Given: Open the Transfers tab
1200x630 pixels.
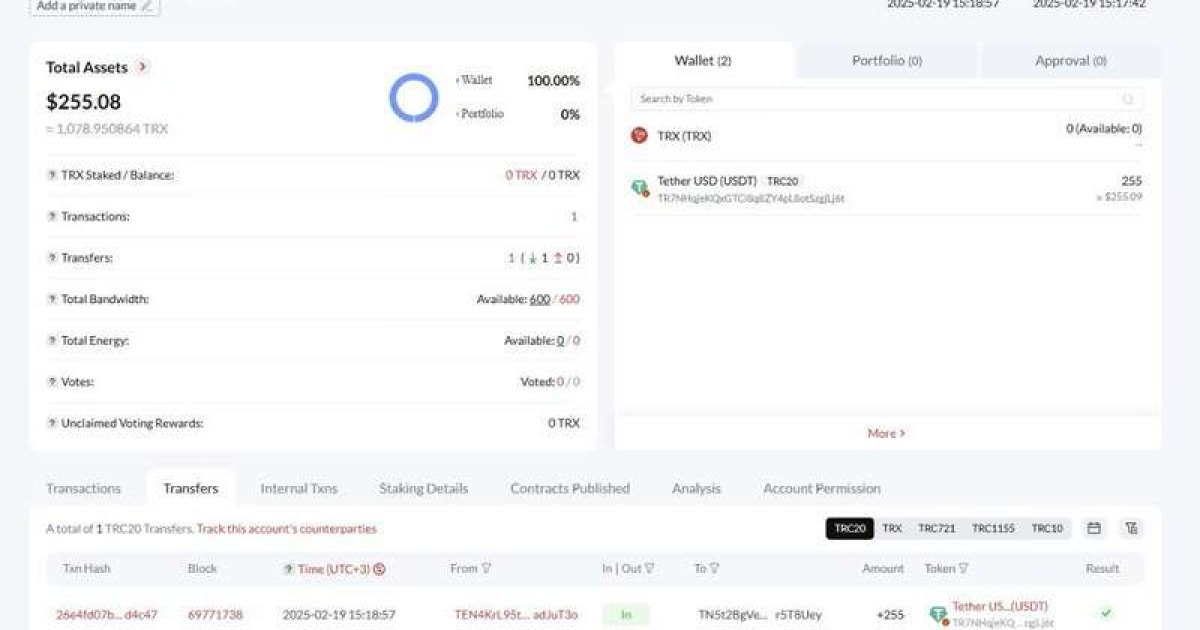Looking at the screenshot, I should pos(191,488).
